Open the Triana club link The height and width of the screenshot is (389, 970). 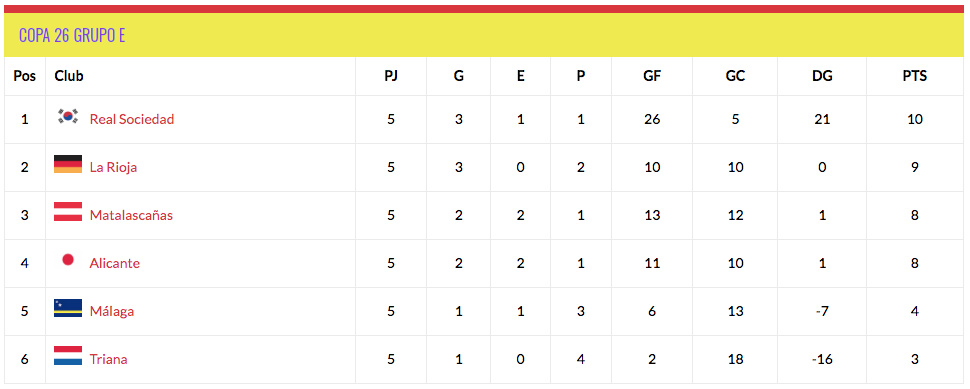tap(108, 359)
